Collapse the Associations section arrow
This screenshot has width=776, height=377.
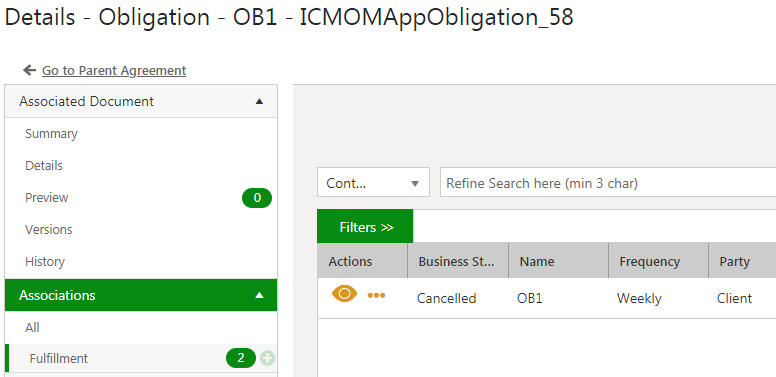259,295
